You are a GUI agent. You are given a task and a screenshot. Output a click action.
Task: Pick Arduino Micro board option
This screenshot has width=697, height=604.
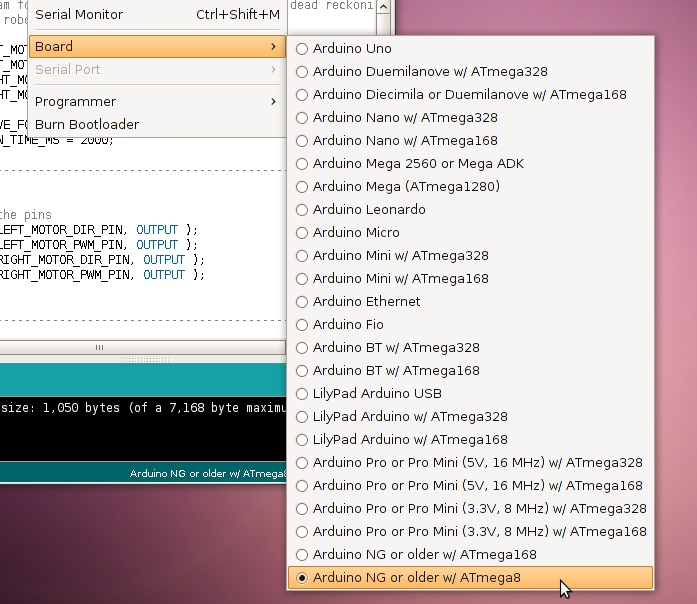tap(470, 232)
